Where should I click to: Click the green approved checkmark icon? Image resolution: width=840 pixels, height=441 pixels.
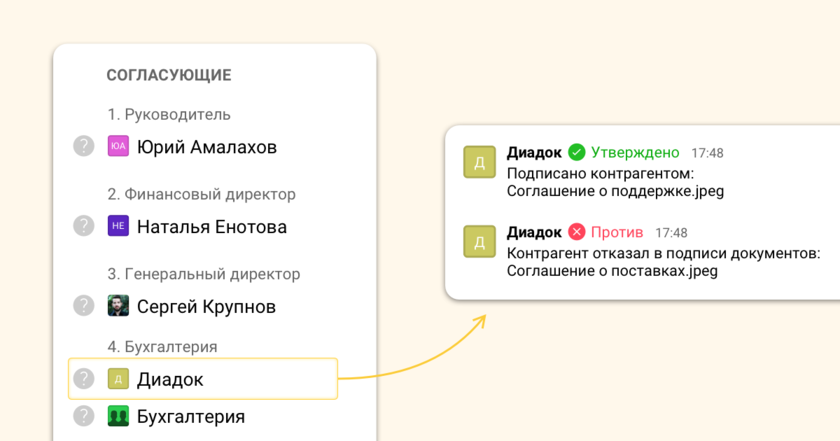pyautogui.click(x=576, y=152)
